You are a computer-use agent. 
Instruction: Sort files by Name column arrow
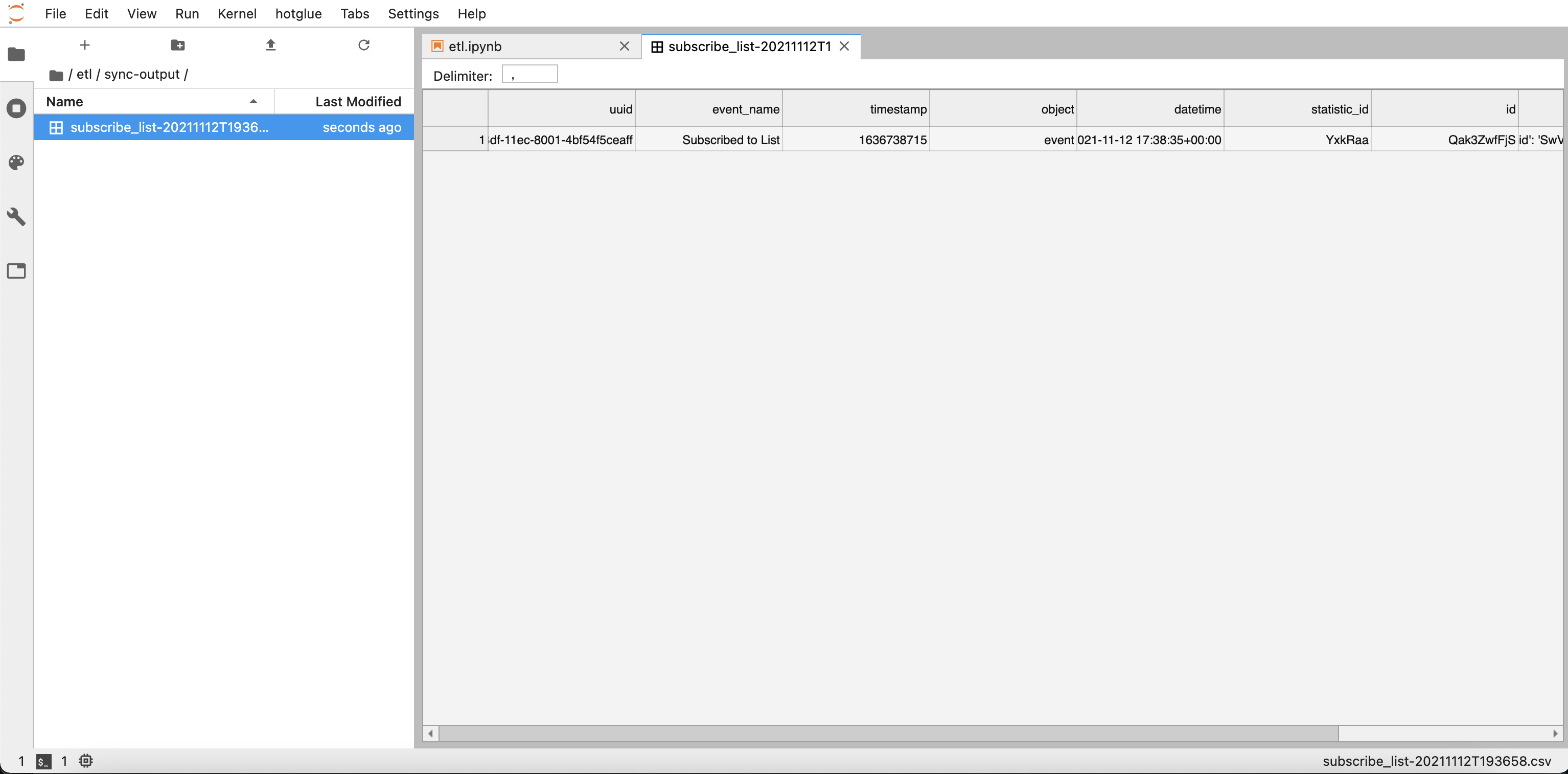(253, 102)
